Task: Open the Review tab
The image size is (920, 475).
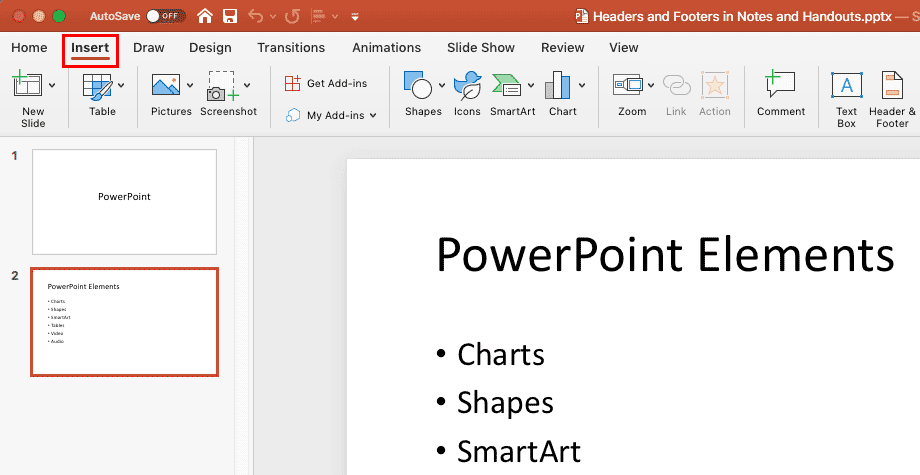Action: [x=563, y=48]
